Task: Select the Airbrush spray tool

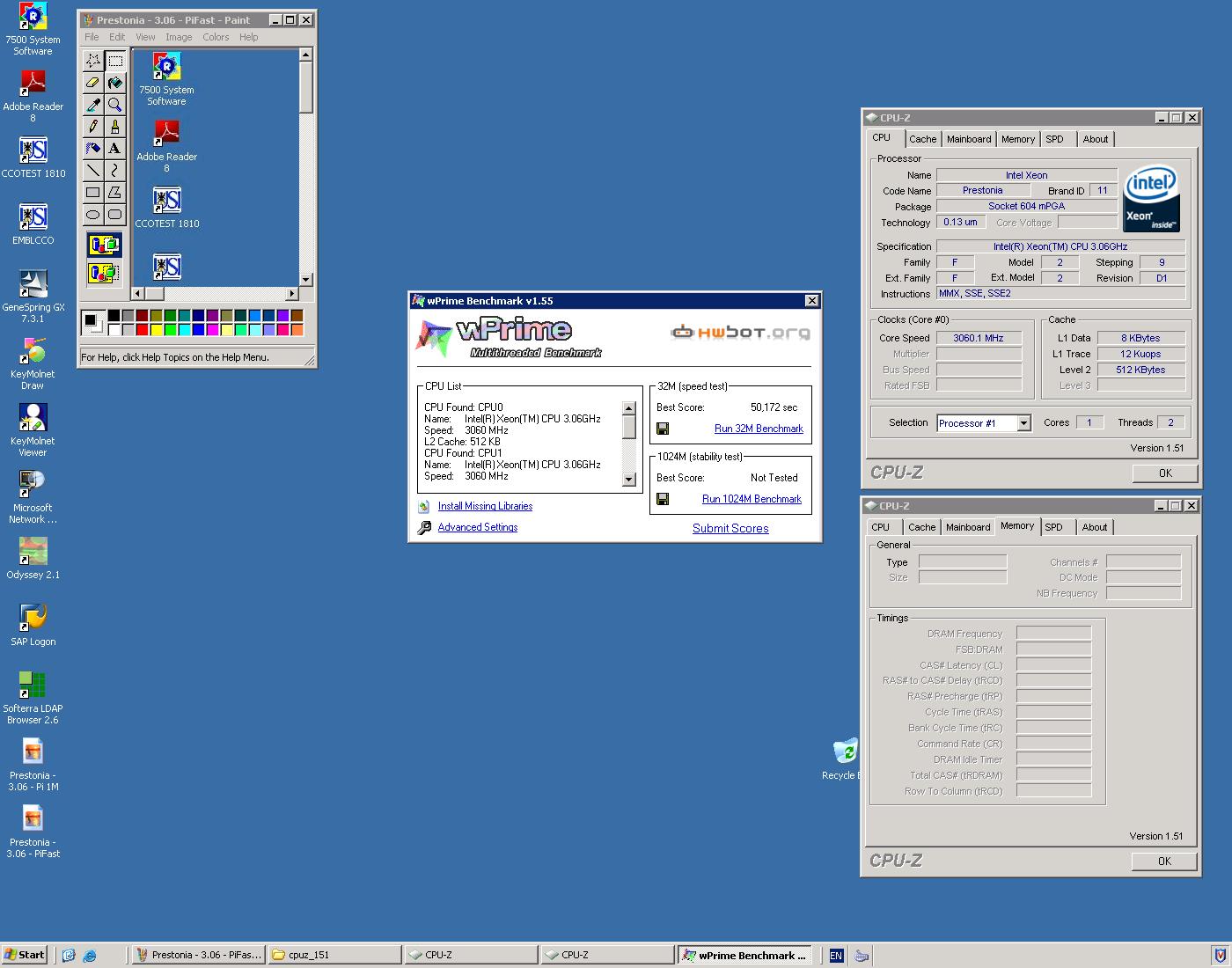Action: tap(92, 149)
